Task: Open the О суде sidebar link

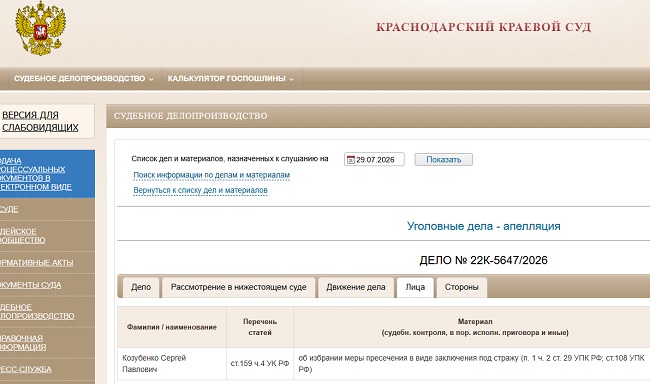Action: [9, 209]
